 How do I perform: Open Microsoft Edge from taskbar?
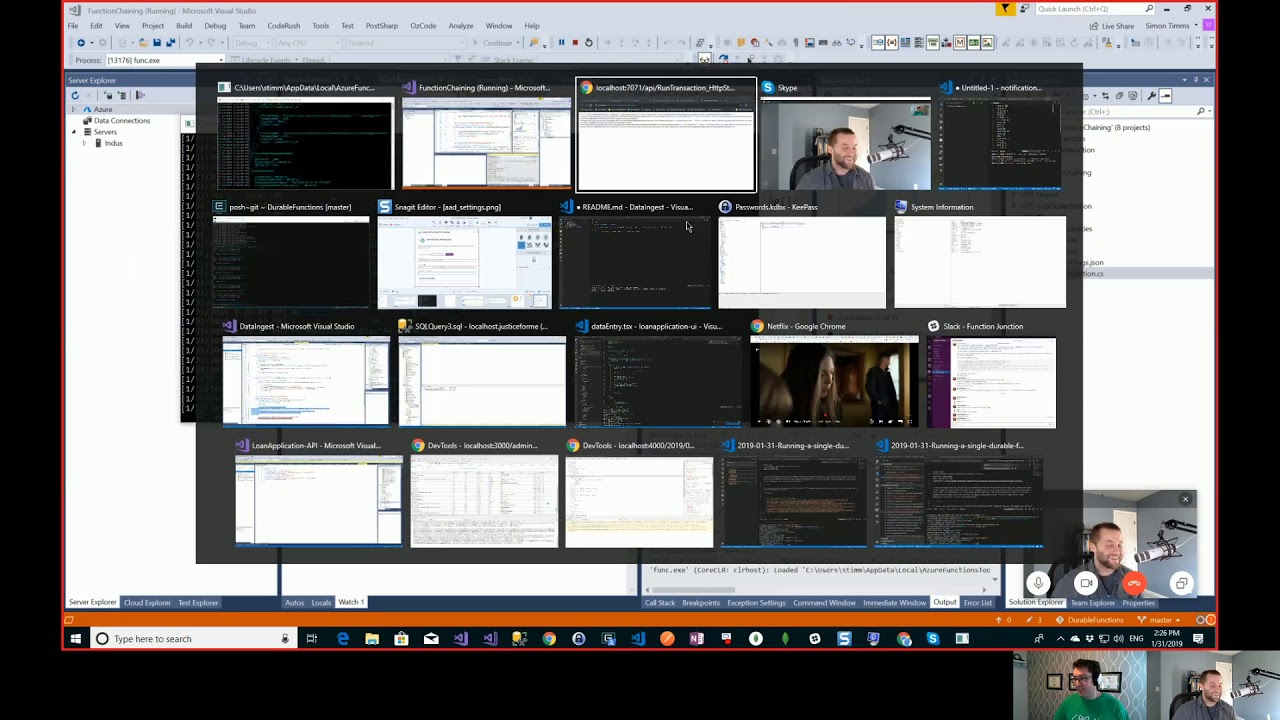342,638
